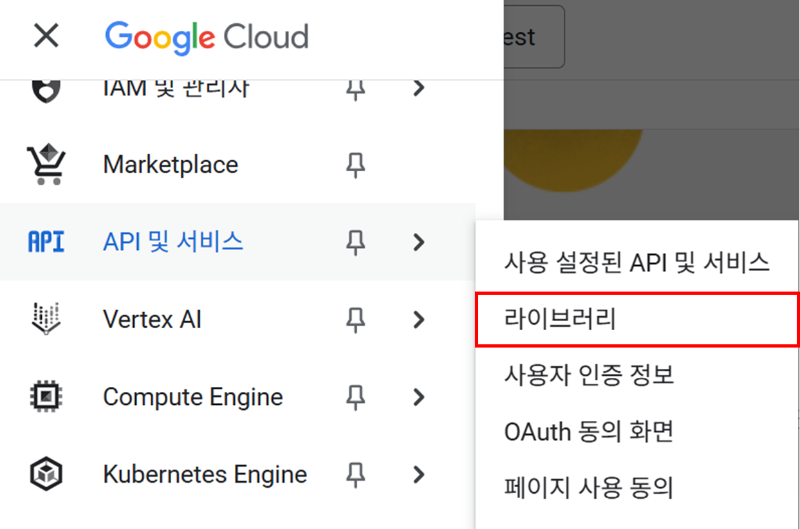Screen dimensions: 800x529
Task: Click the Marketplace shopping cart icon
Action: click(46, 164)
